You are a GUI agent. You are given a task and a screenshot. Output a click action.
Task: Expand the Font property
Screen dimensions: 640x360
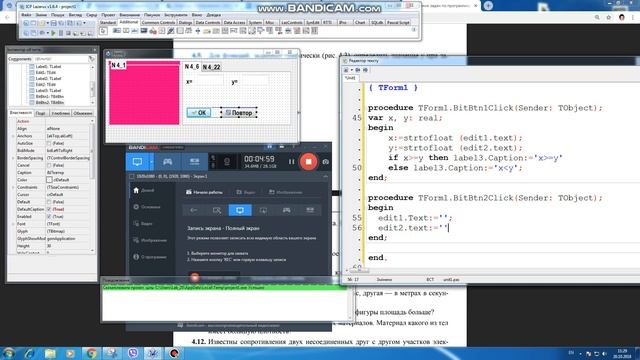coord(13,224)
